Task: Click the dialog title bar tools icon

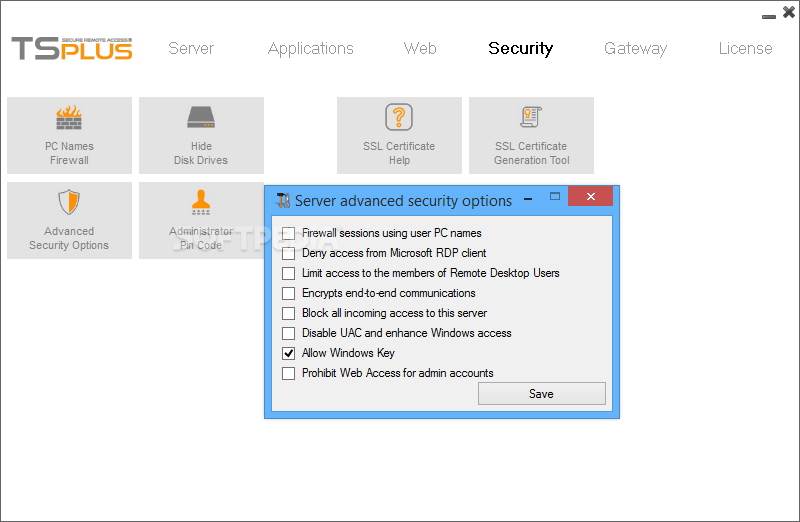Action: point(283,201)
